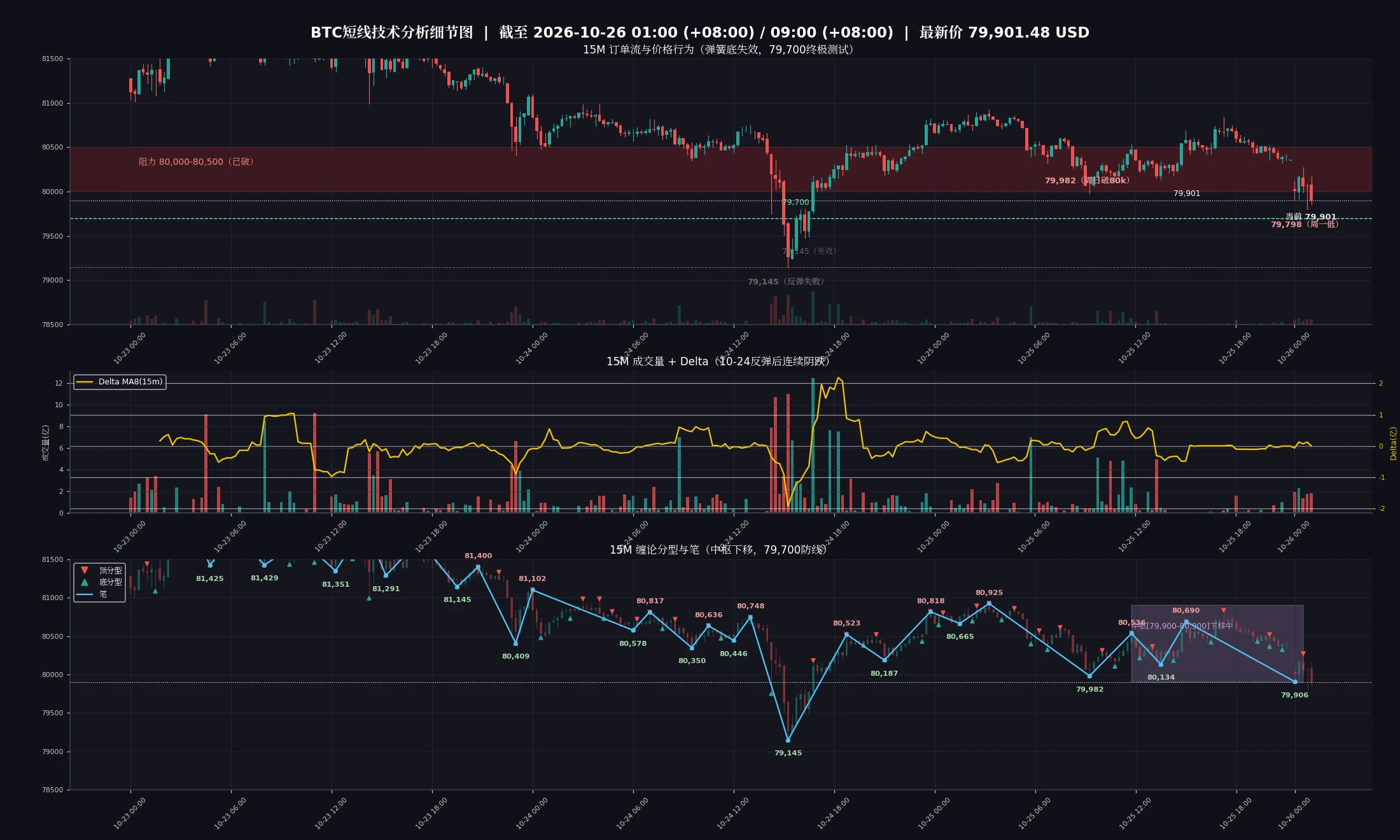Click the 15M 订单流与价格行为 panel subtitle
1400x840 pixels.
[718, 50]
